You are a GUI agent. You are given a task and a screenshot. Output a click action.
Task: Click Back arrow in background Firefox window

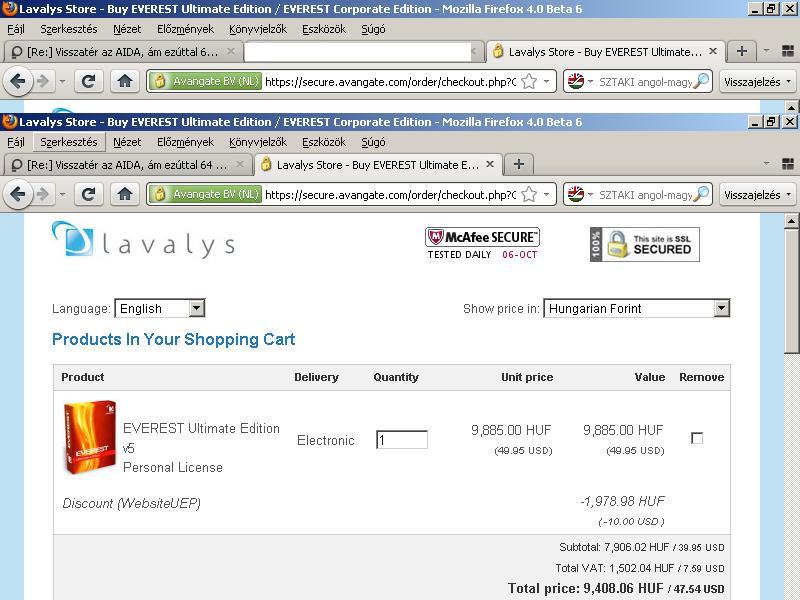(18, 81)
